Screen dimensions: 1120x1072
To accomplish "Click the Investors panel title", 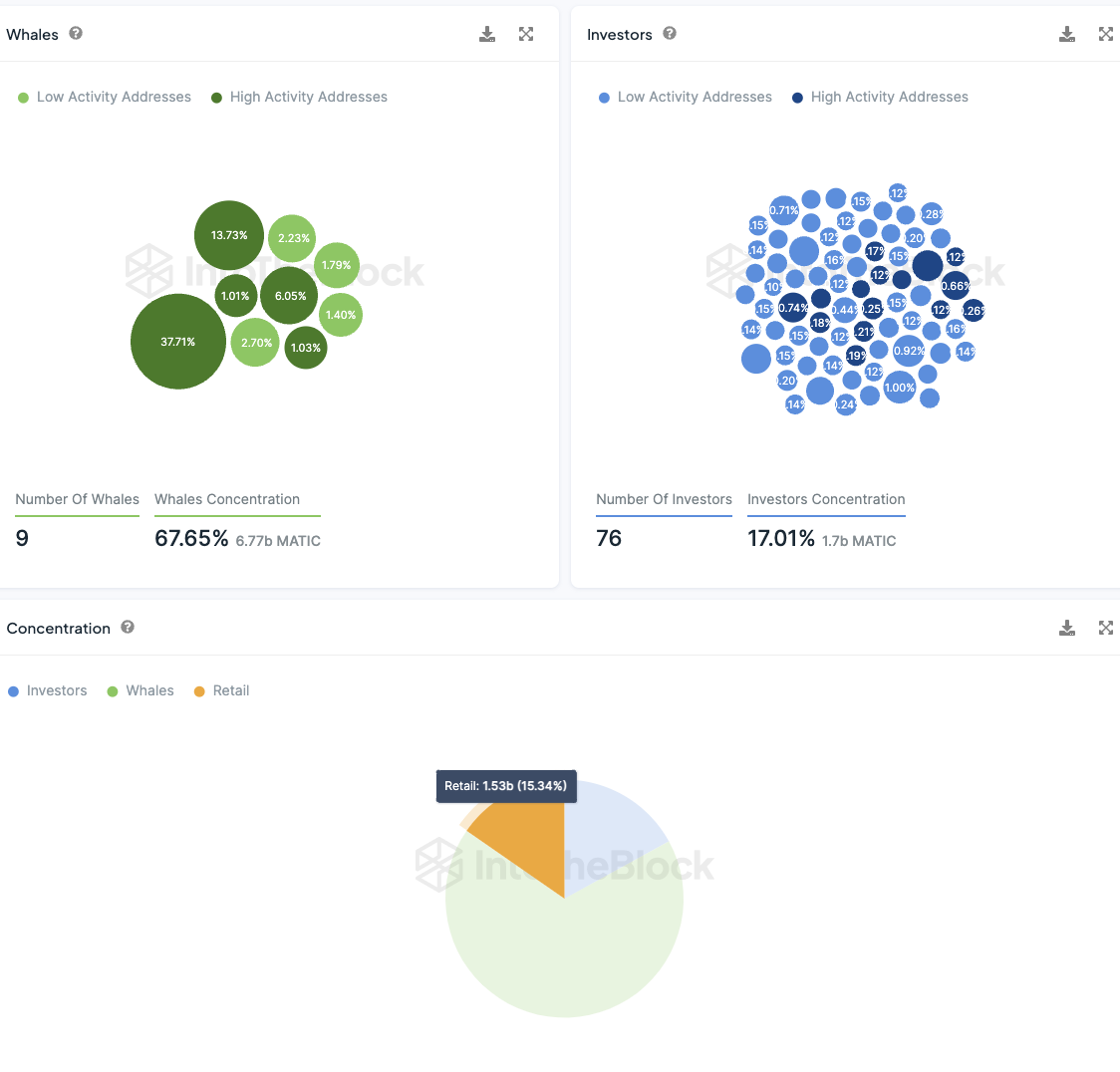I will click(619, 34).
